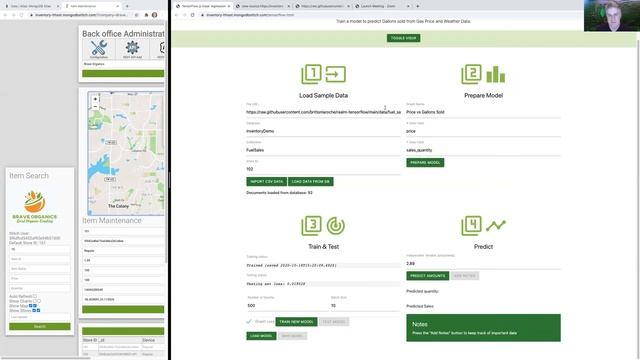Click the TOGGLE VIEW button

click(x=404, y=38)
